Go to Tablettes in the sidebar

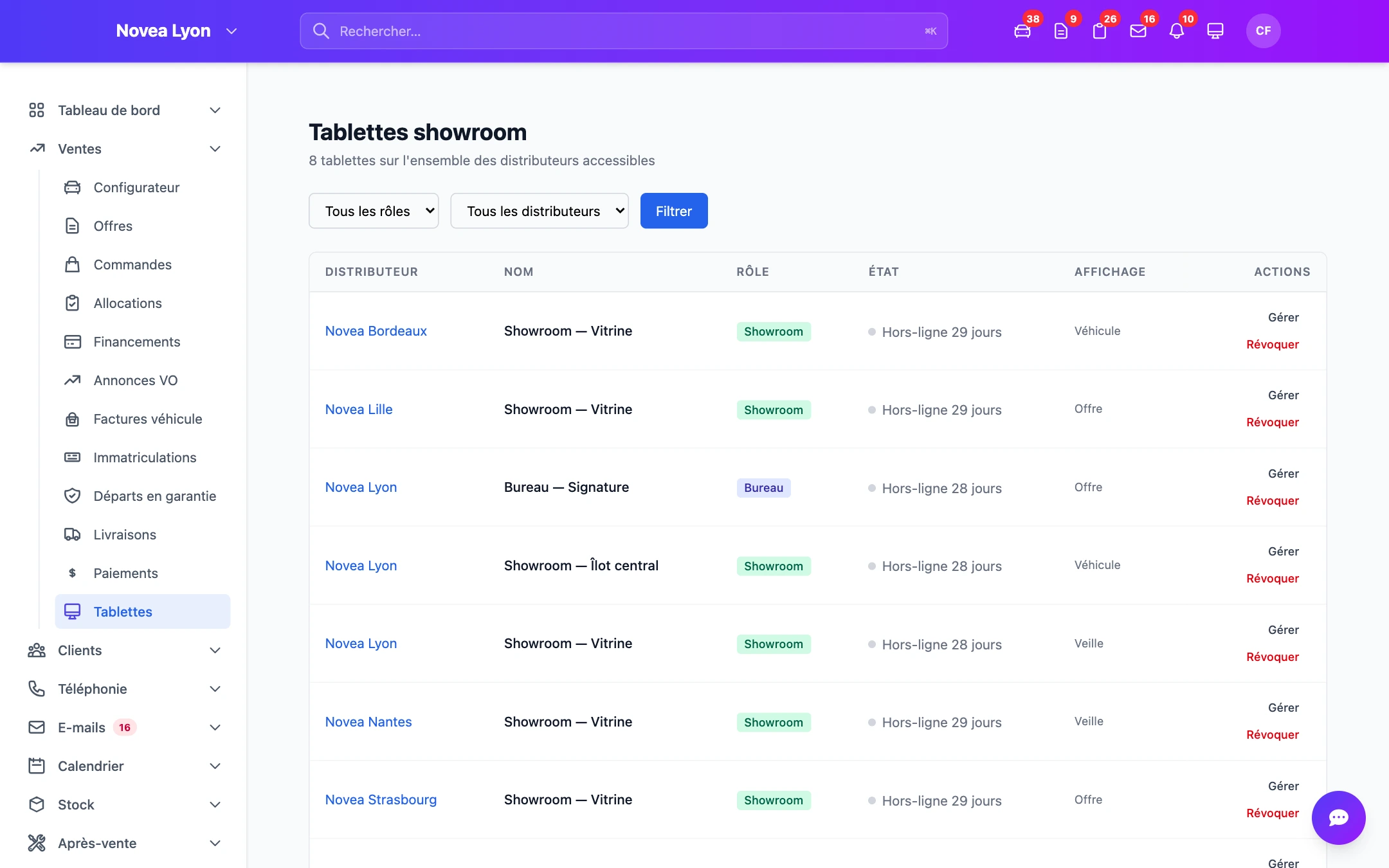(x=143, y=611)
